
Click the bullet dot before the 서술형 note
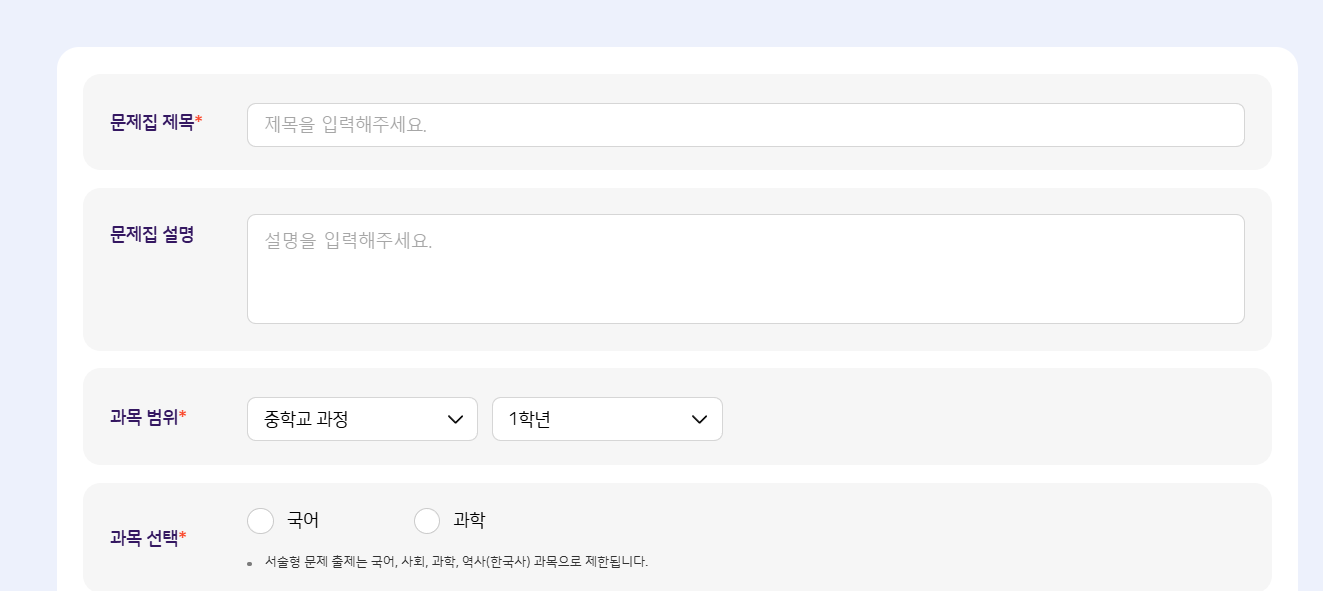coord(249,564)
